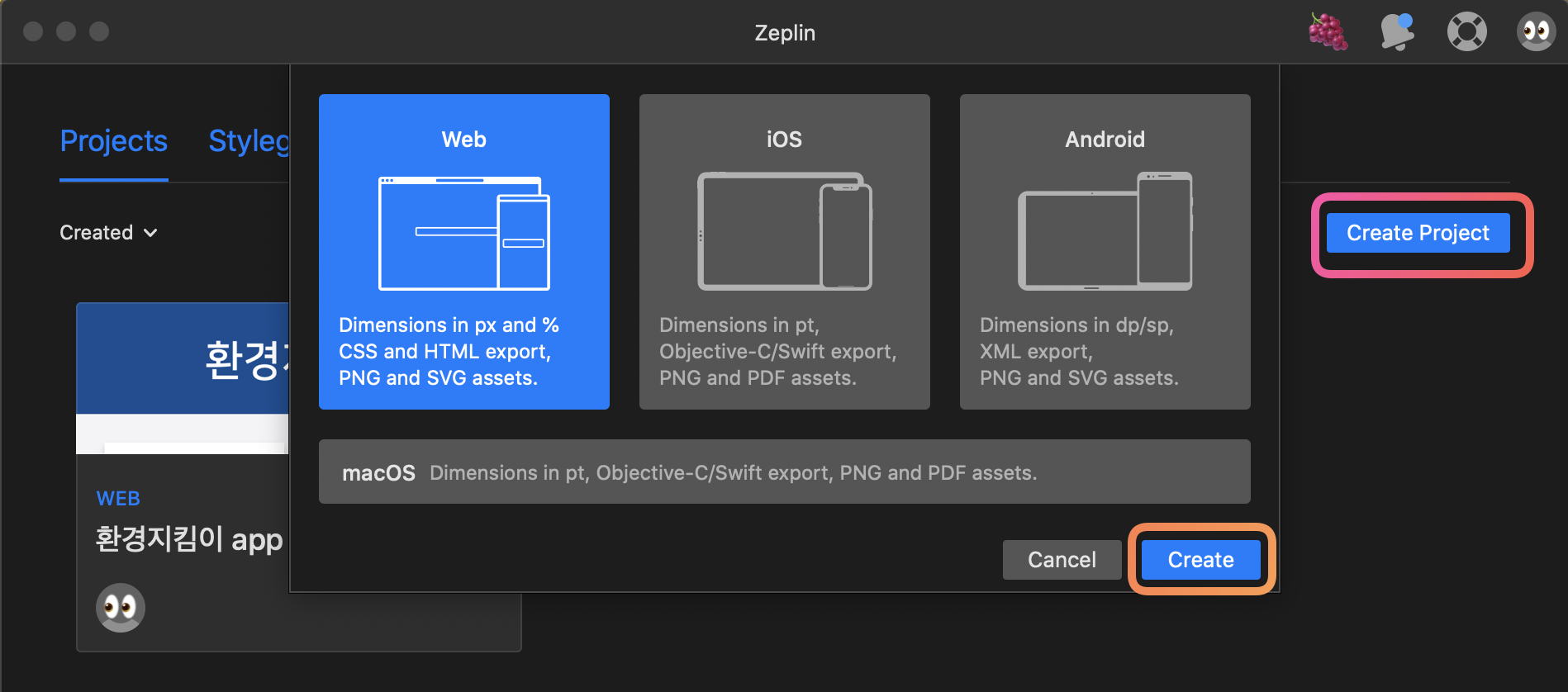Click 'Dimensions in dp/sp,' text on Android card
The height and width of the screenshot is (692, 1568).
click(1077, 325)
